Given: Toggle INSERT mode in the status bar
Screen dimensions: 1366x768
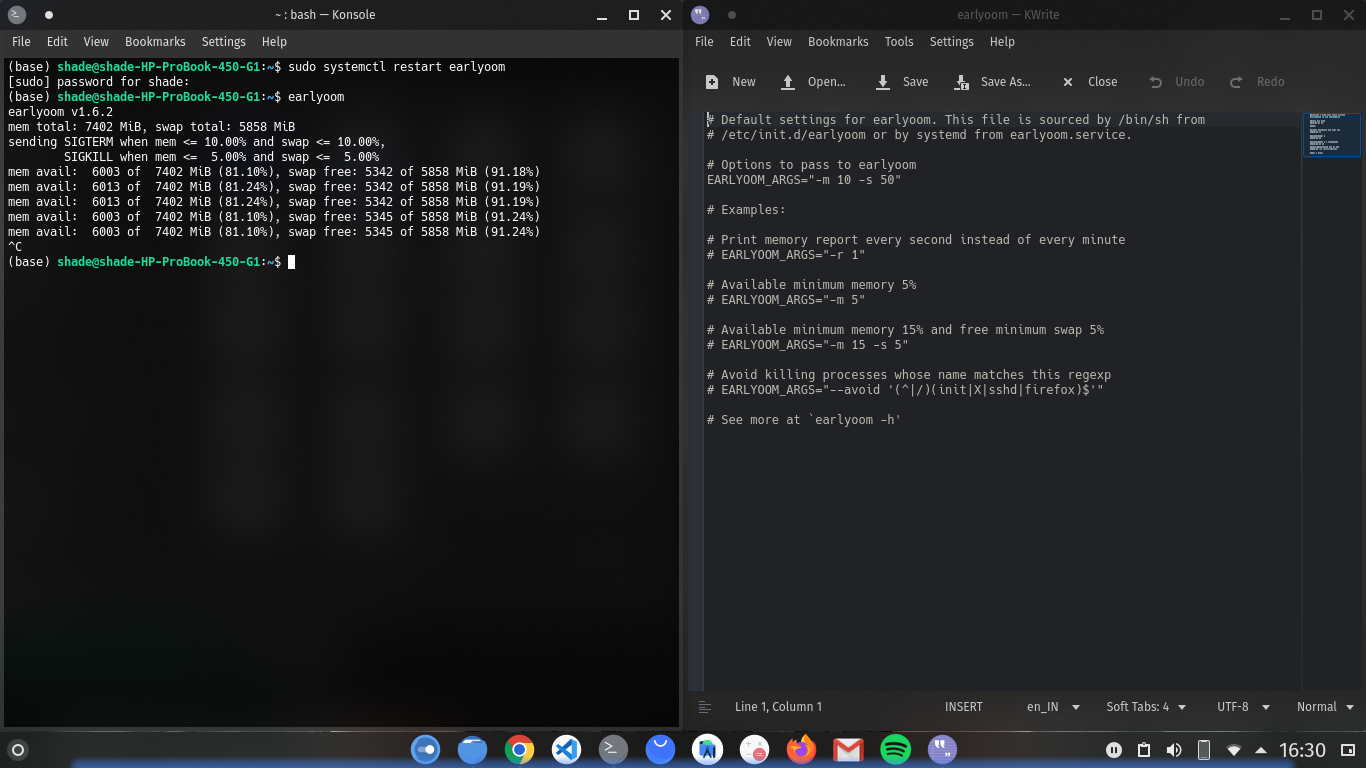Looking at the screenshot, I should tap(963, 706).
